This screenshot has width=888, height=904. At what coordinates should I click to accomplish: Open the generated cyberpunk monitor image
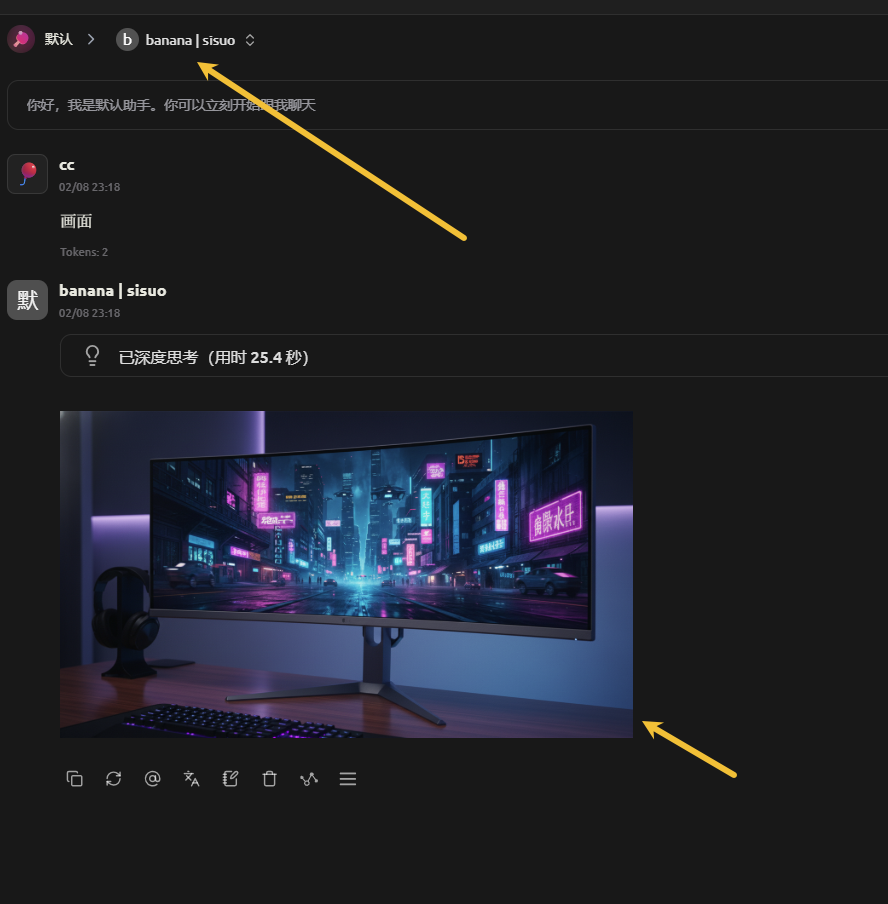[x=346, y=574]
